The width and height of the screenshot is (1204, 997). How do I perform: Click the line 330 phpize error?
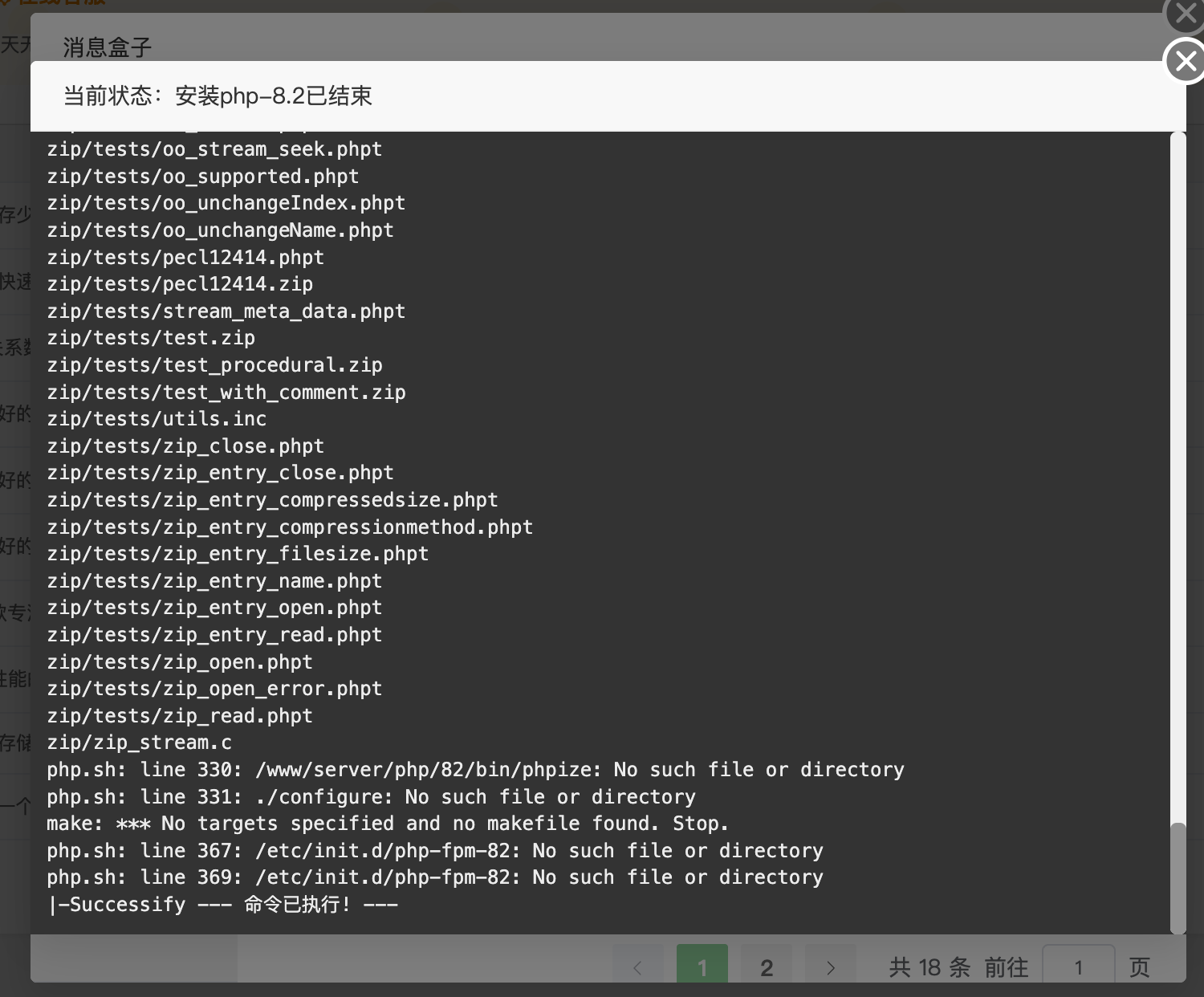[475, 770]
